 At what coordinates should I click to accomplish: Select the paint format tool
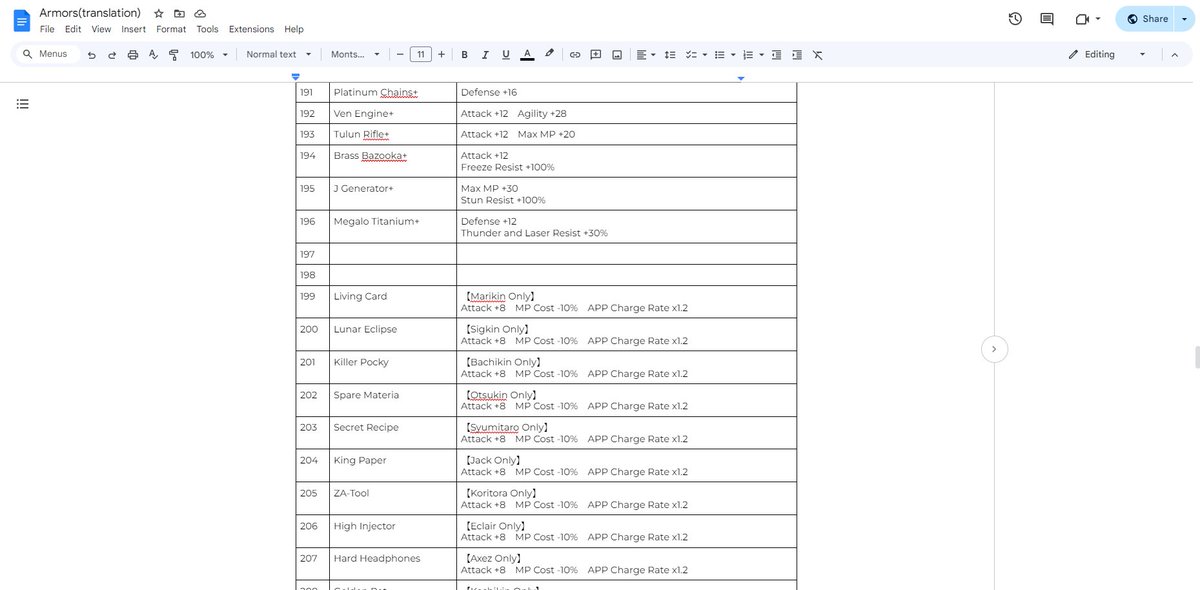(x=174, y=55)
